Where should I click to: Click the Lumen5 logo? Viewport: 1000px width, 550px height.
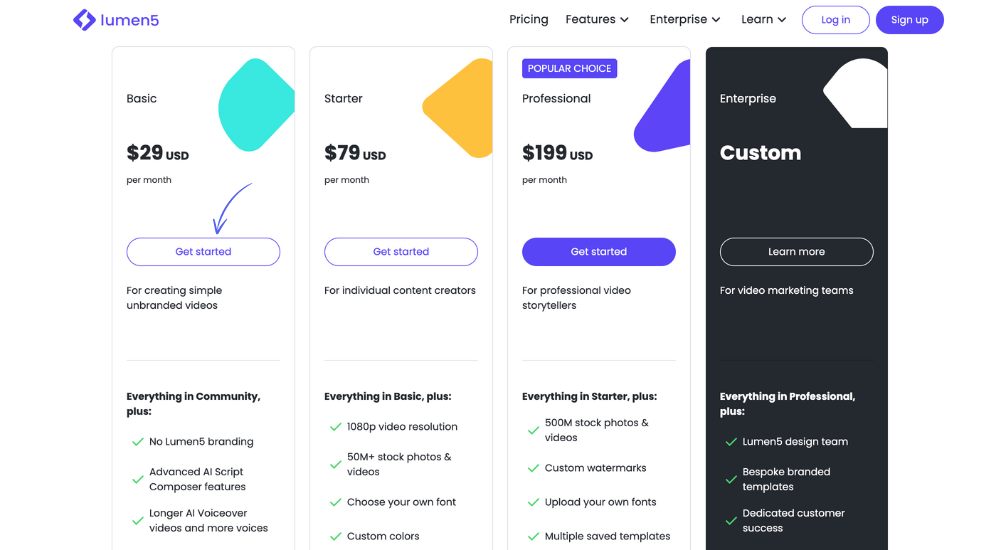click(116, 20)
